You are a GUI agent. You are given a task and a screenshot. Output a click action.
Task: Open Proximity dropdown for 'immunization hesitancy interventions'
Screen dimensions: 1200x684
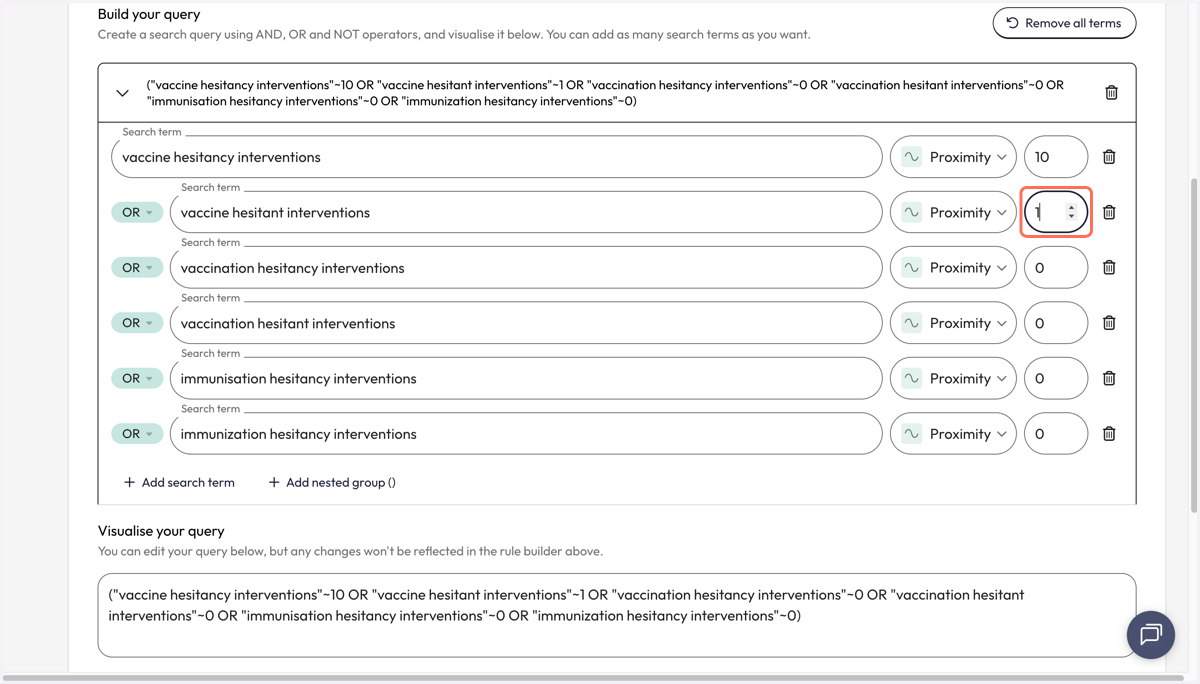(953, 434)
